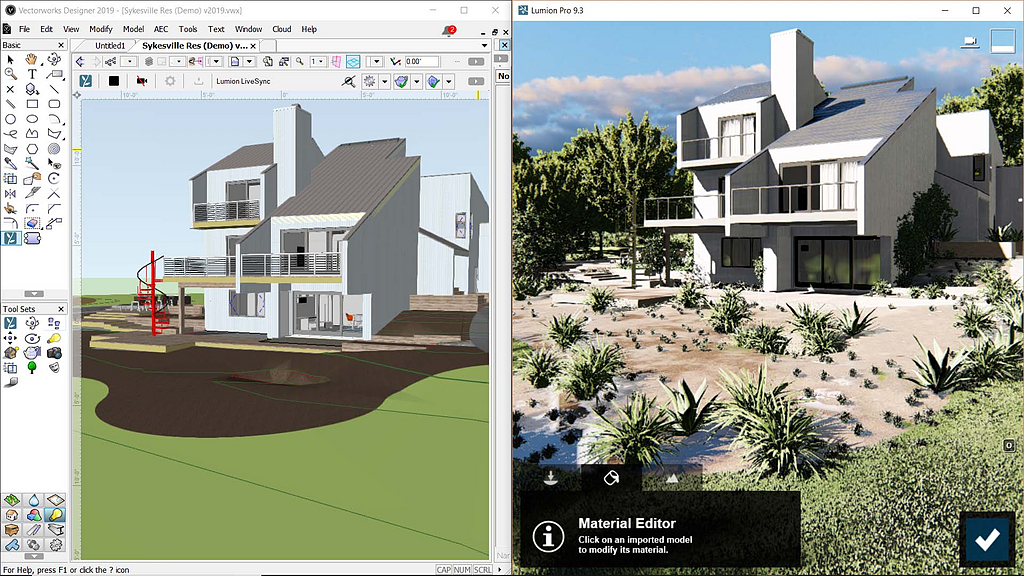This screenshot has width=1024, height=576.
Task: Open the AEC menu
Action: (x=161, y=29)
